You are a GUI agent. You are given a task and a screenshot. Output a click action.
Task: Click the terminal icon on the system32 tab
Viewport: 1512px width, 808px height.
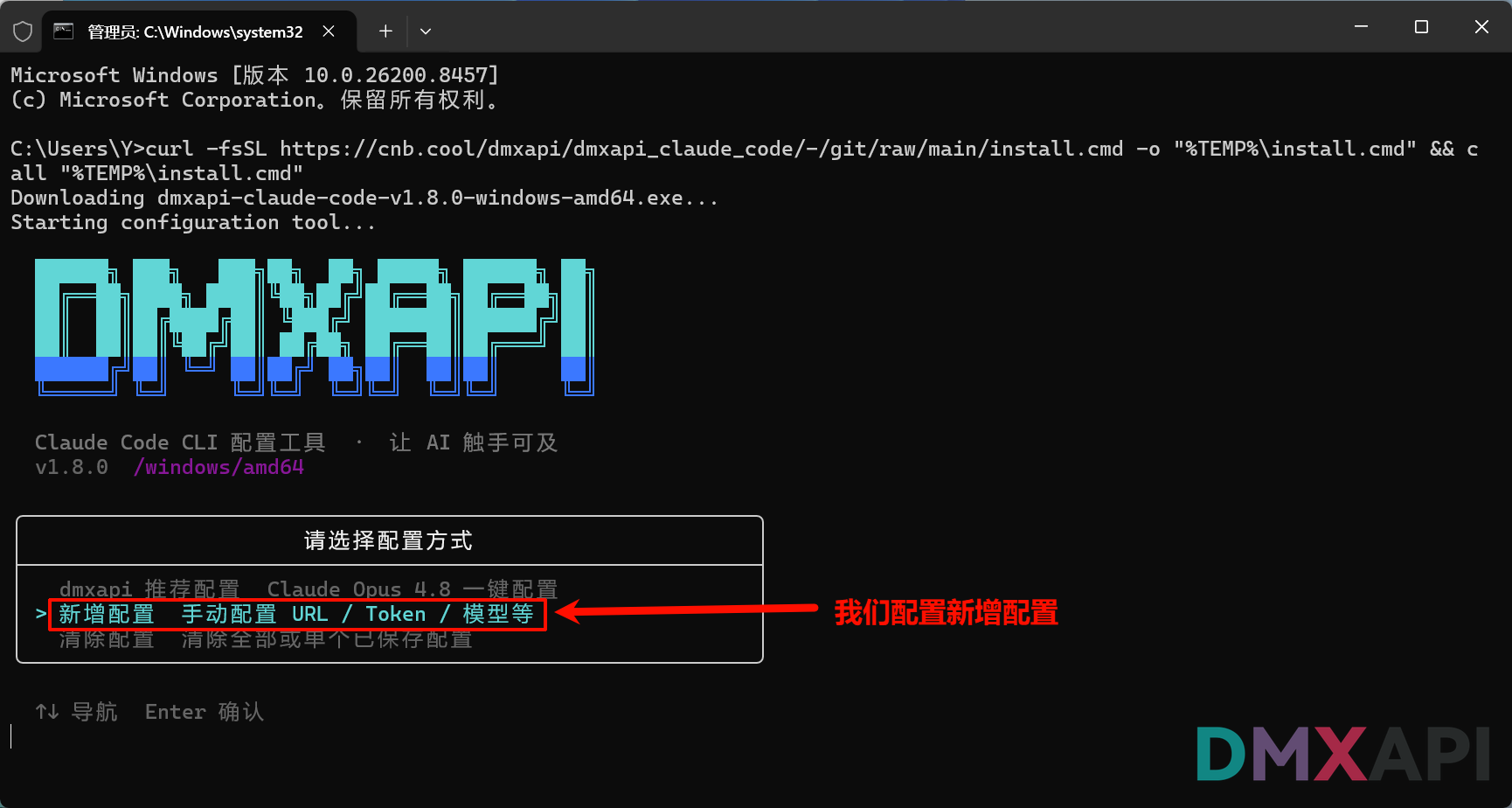click(x=64, y=31)
